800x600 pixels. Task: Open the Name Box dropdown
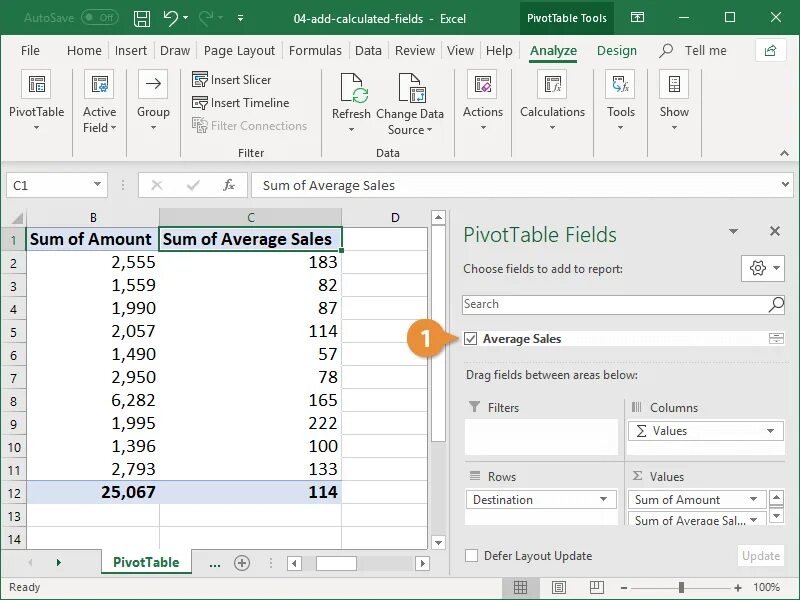click(x=97, y=185)
